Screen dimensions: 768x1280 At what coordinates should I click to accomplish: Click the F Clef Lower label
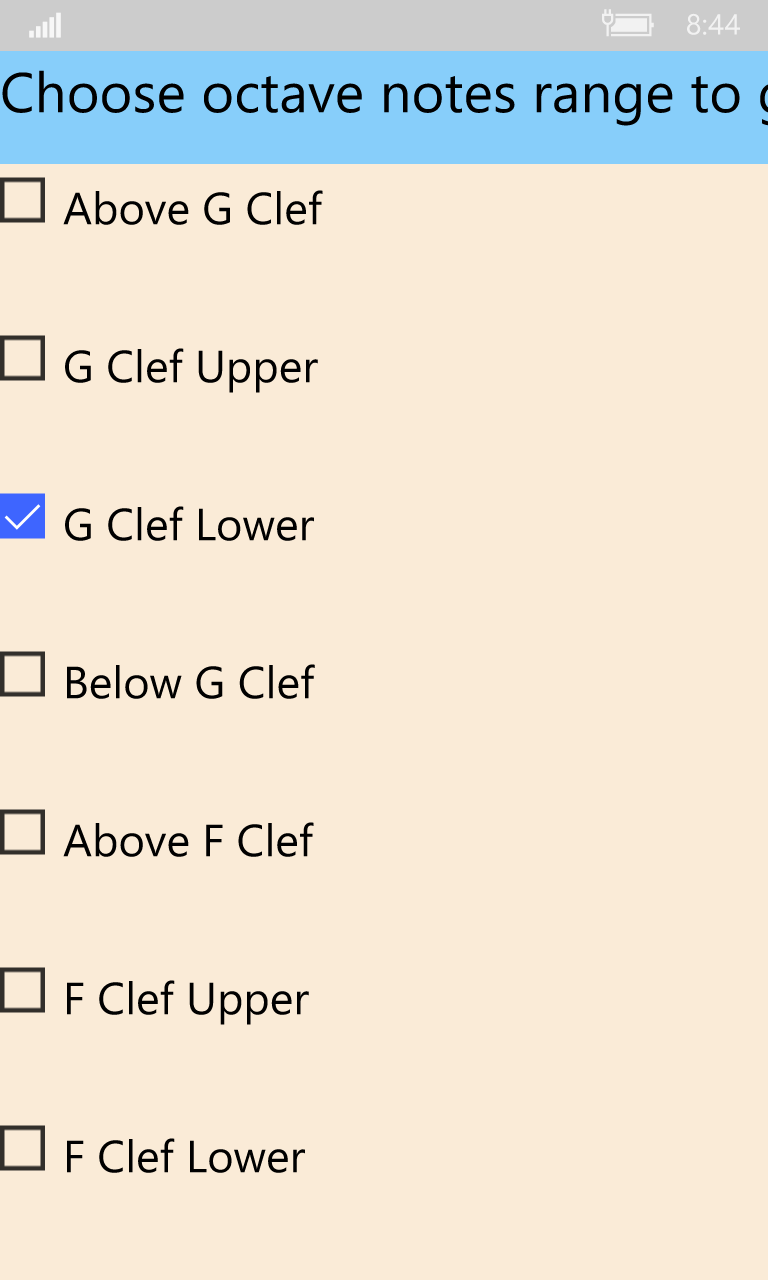tap(184, 1158)
